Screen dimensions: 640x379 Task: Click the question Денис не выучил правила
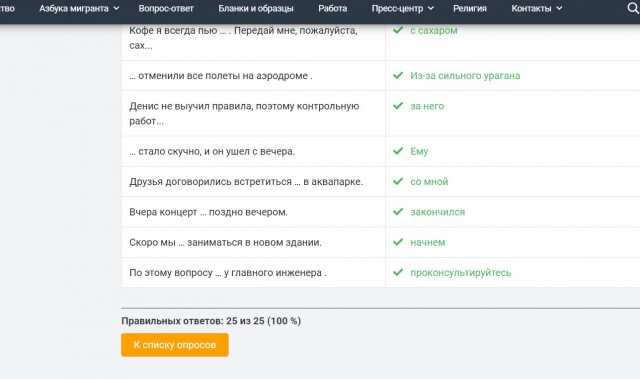[244, 113]
